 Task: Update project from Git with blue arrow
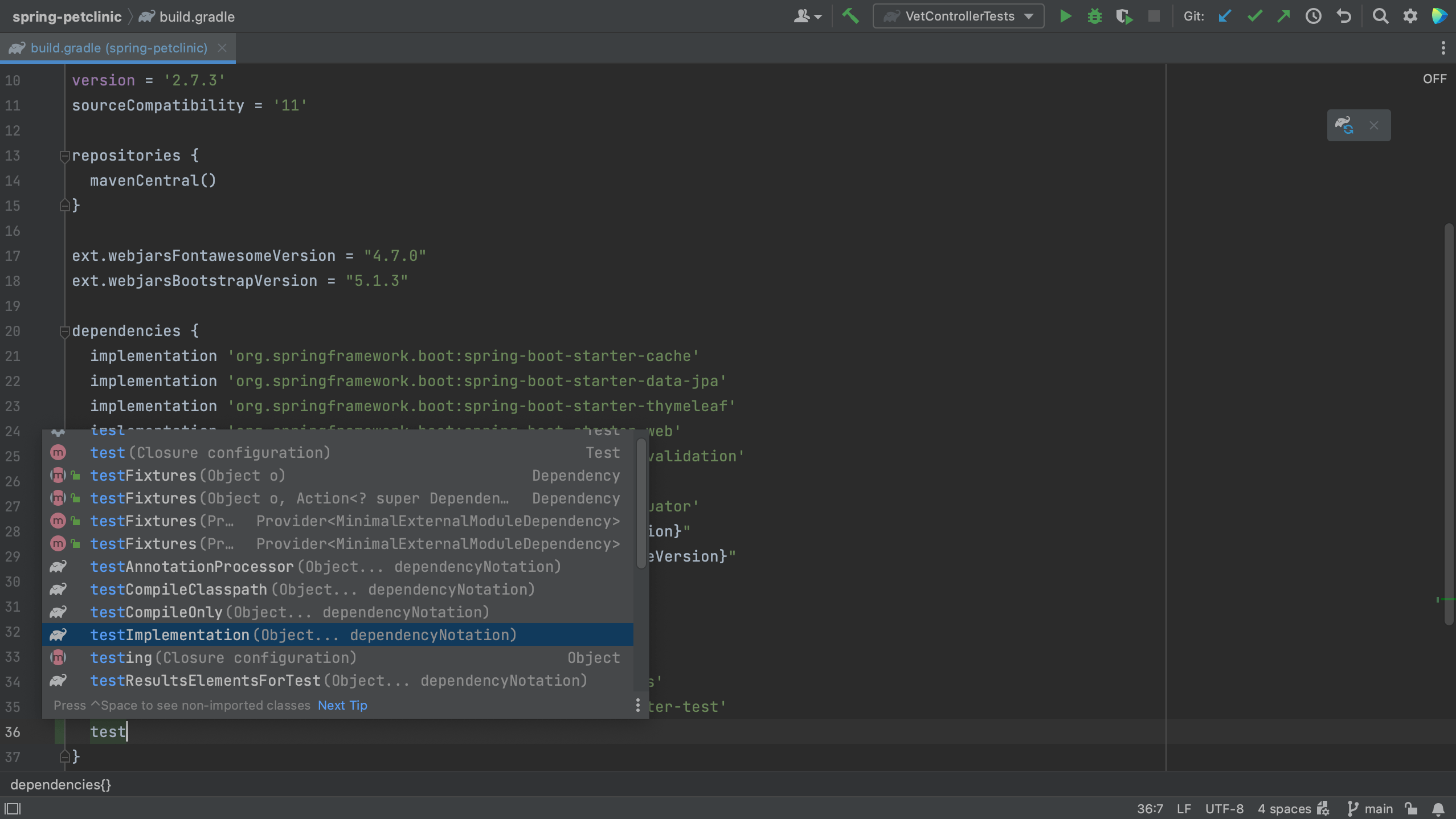pos(1225,16)
